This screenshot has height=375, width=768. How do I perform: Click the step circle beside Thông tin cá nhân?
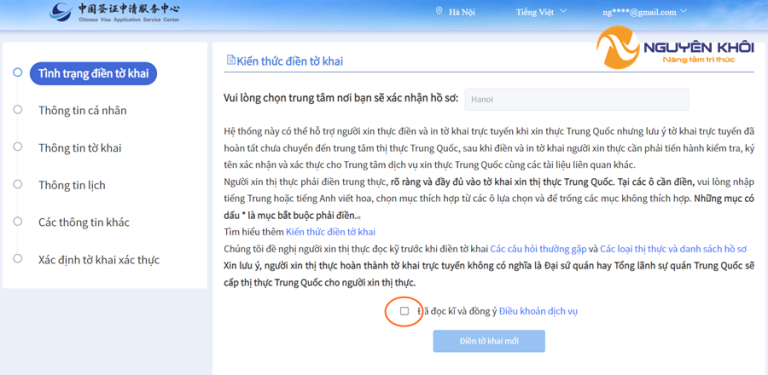[x=18, y=110]
